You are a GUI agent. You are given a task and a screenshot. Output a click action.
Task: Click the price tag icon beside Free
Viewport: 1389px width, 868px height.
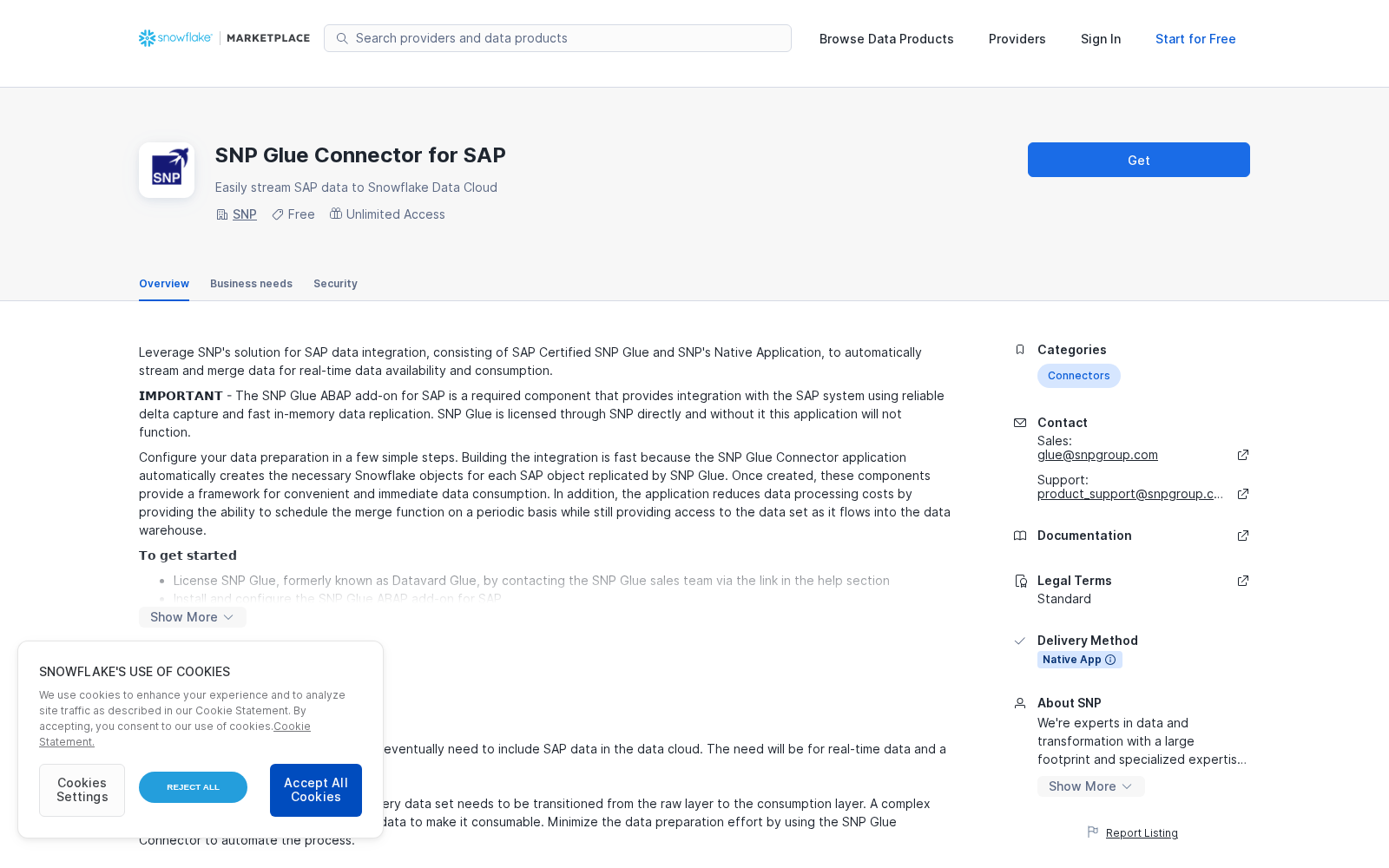pyautogui.click(x=278, y=214)
